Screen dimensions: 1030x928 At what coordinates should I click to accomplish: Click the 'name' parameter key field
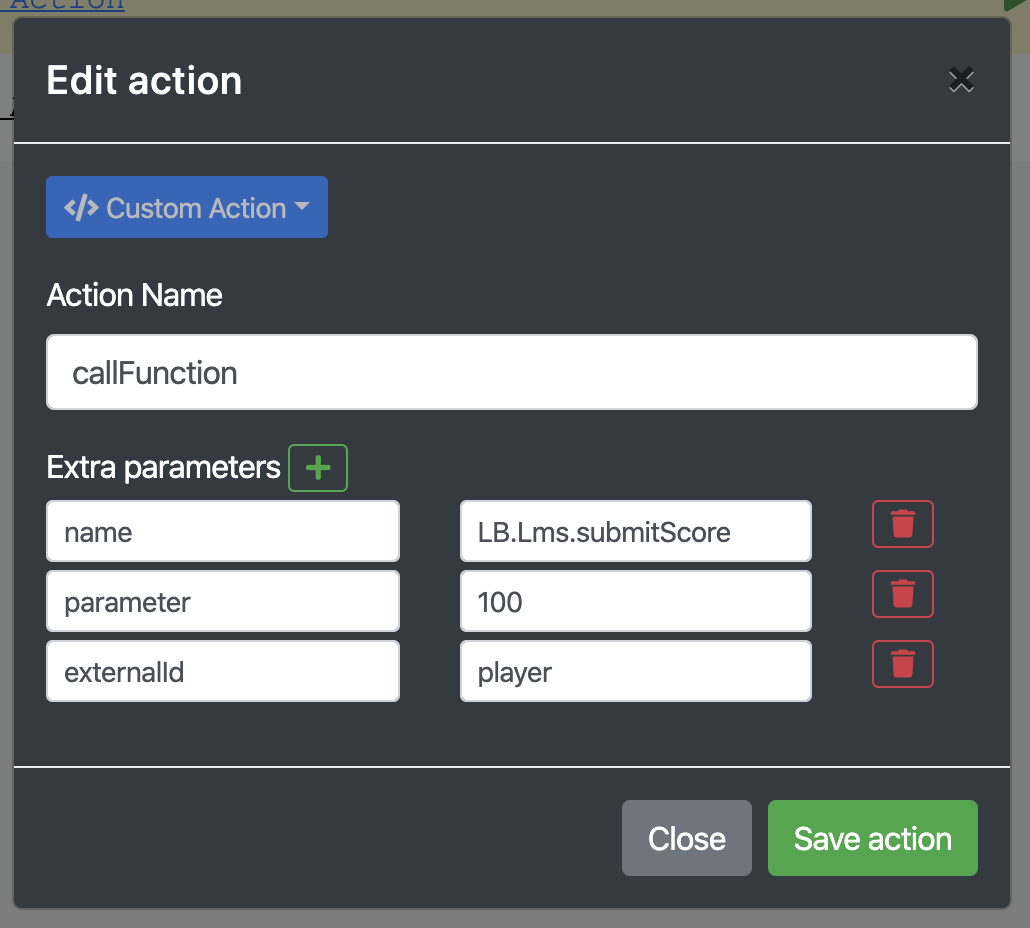coord(223,532)
